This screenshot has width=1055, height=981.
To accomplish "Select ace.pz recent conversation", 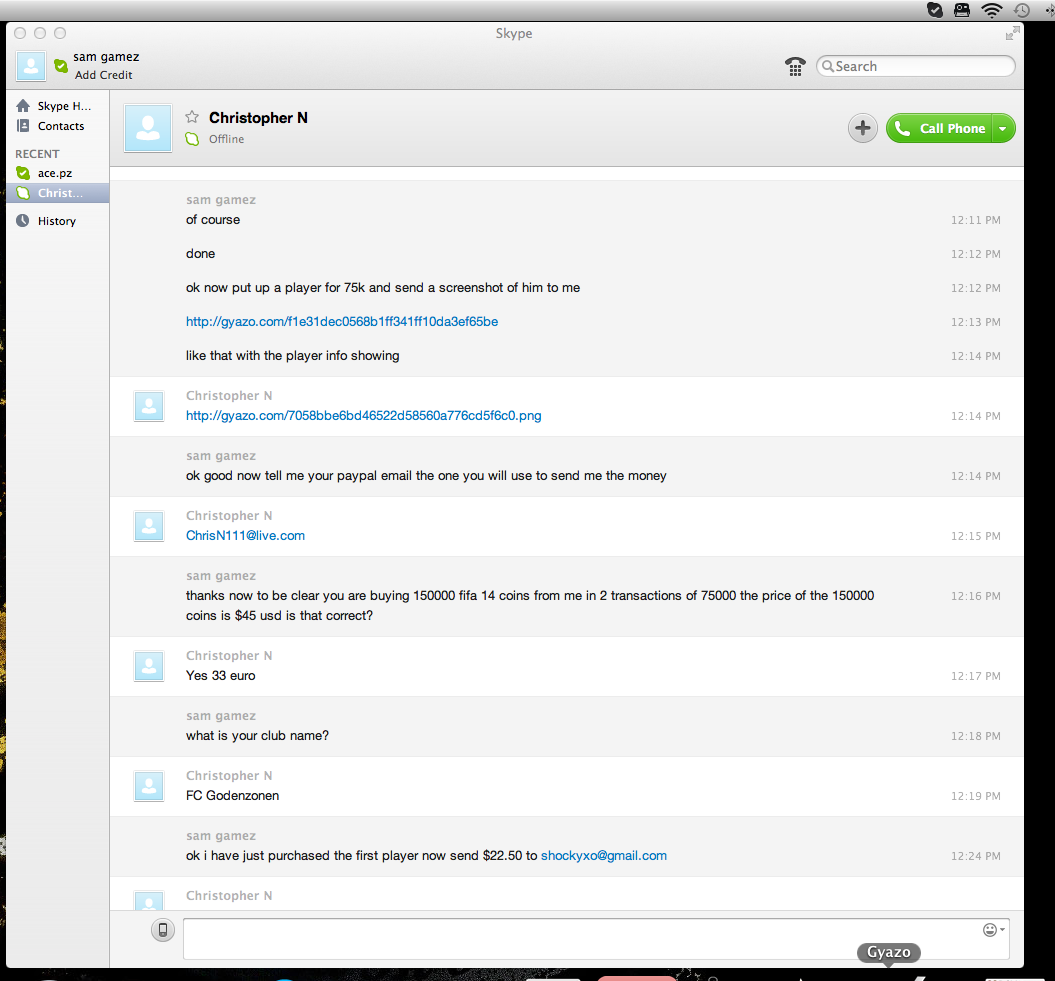I will (54, 173).
